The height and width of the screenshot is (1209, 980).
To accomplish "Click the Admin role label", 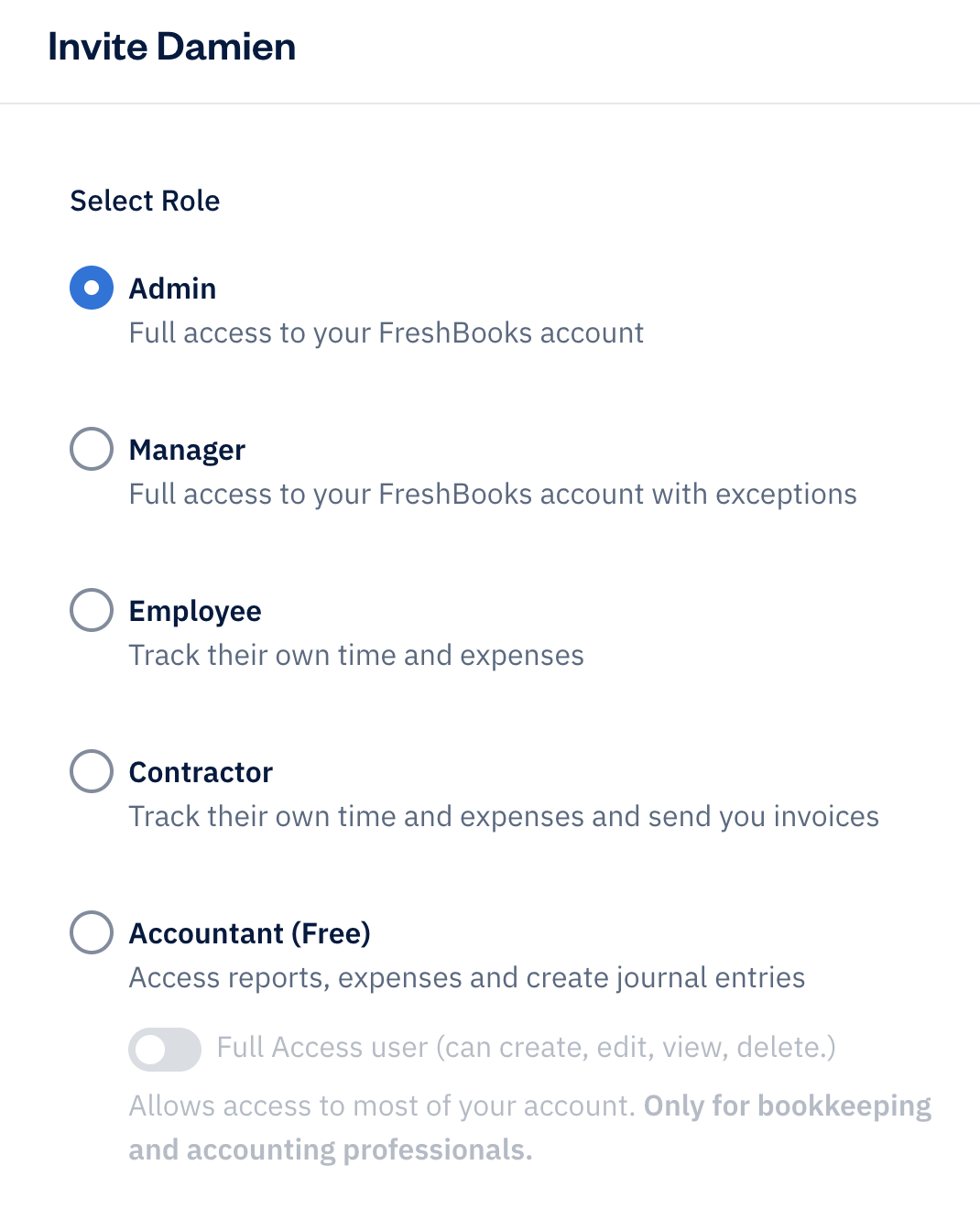I will pos(173,288).
